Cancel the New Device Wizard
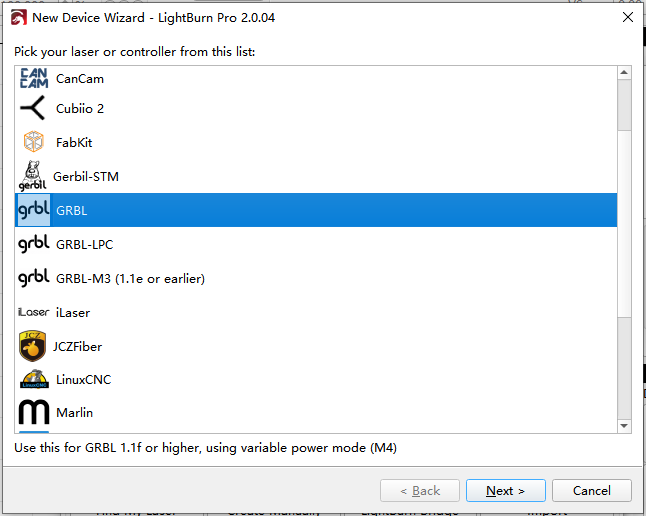The image size is (646, 516). click(592, 490)
